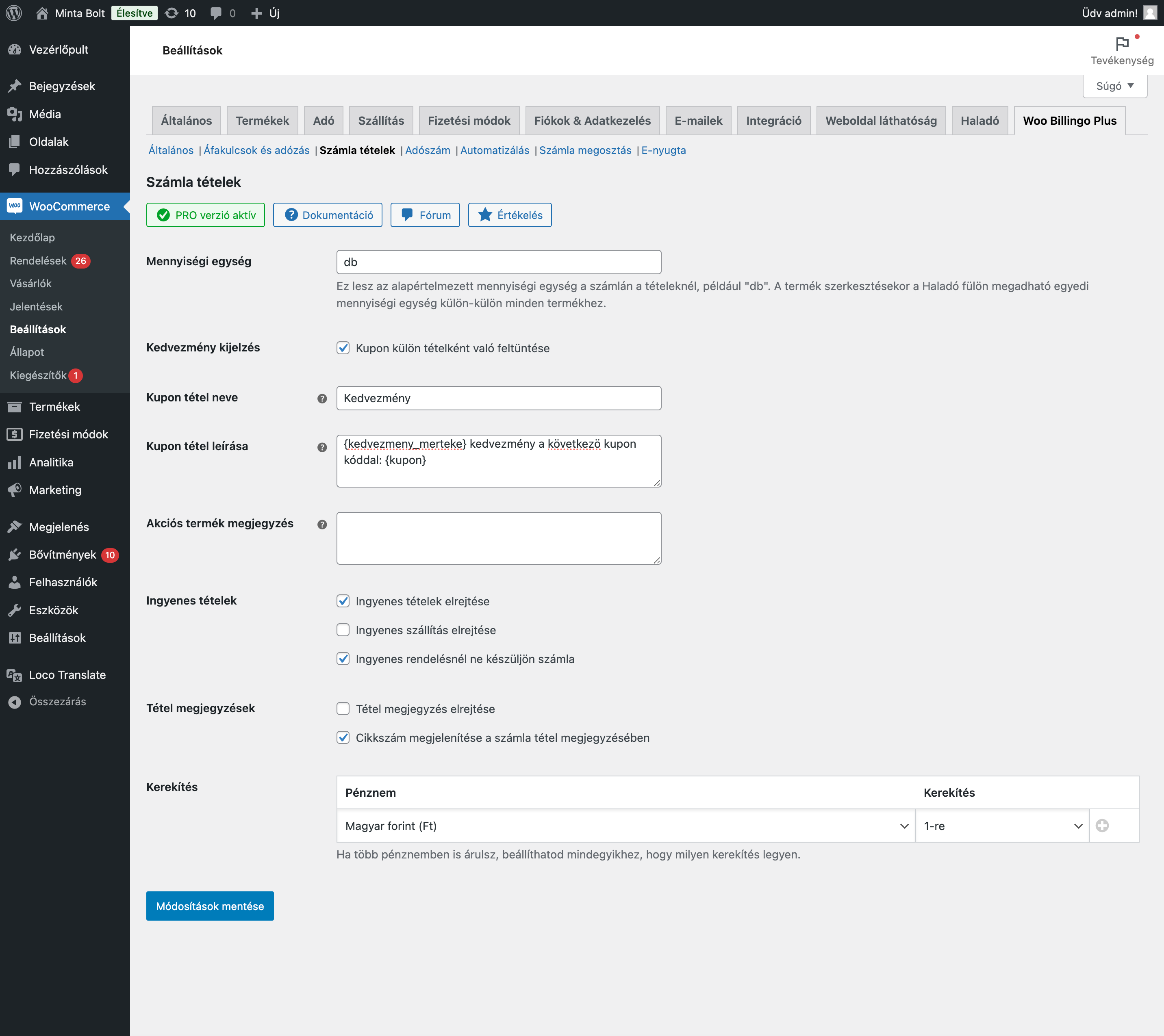Screen dimensions: 1164x1036
Task: Open the Magyar forint currency dropdown
Action: pyautogui.click(x=626, y=826)
